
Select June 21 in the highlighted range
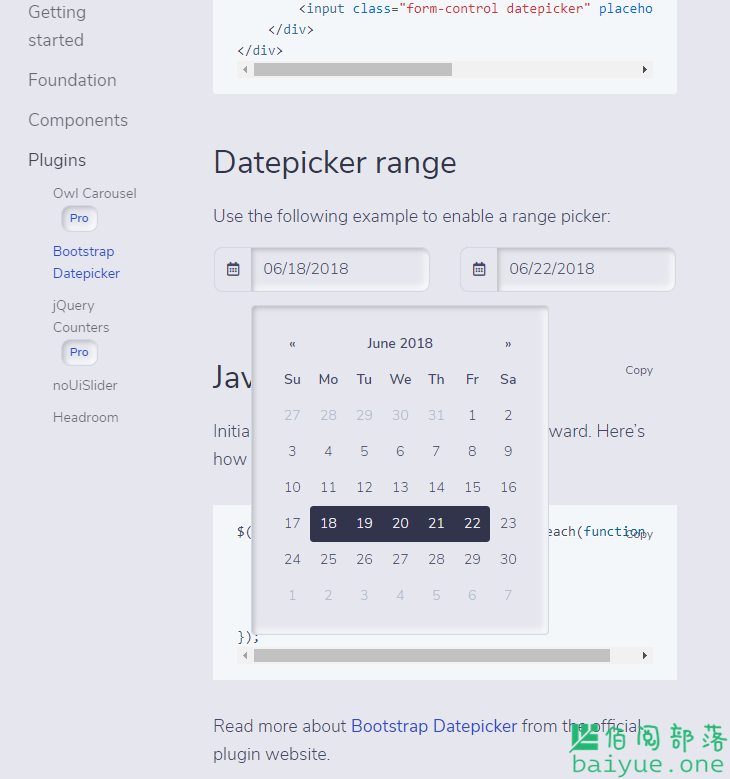[436, 524]
